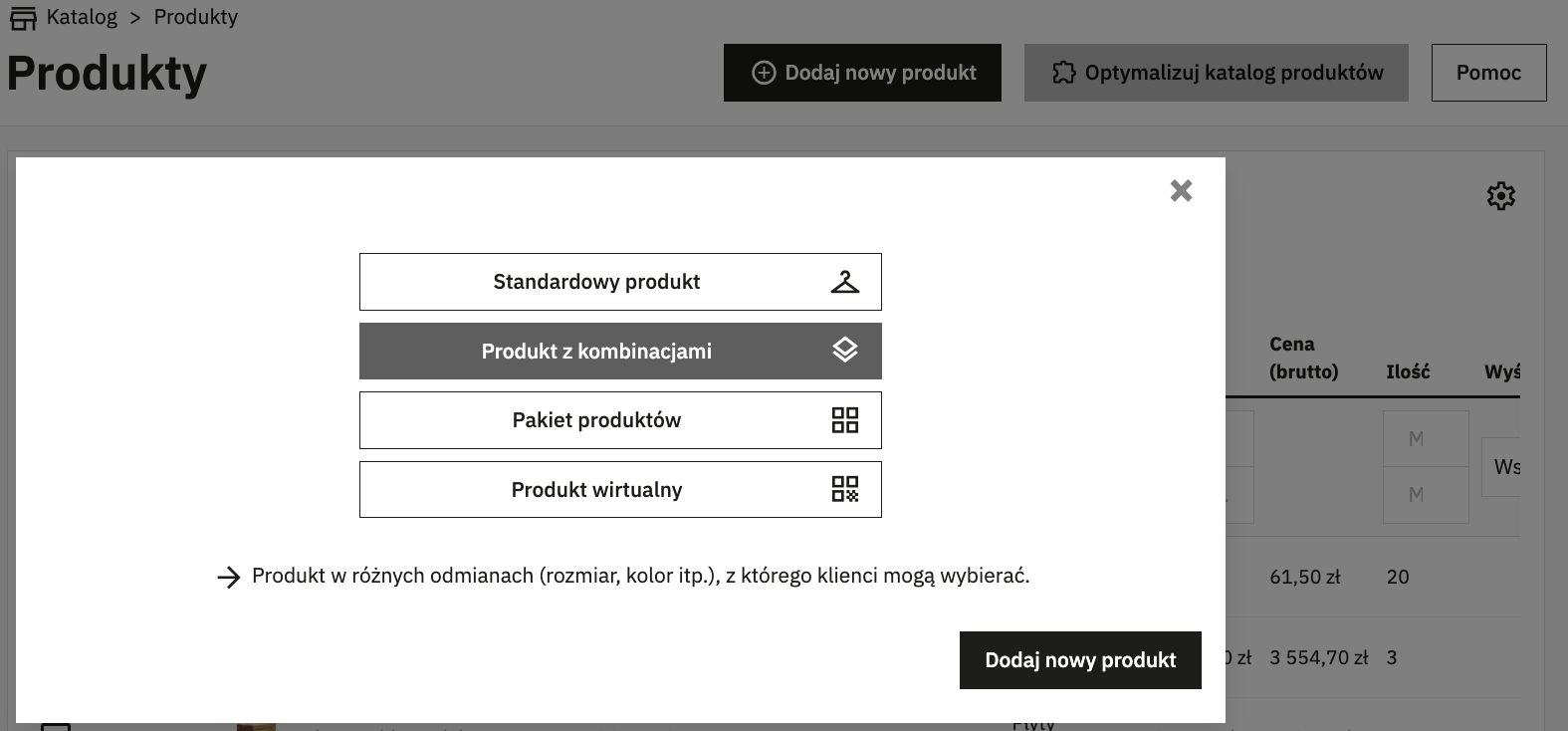Pick the Produkt wirtualny option
The image size is (1568, 731).
click(x=620, y=489)
